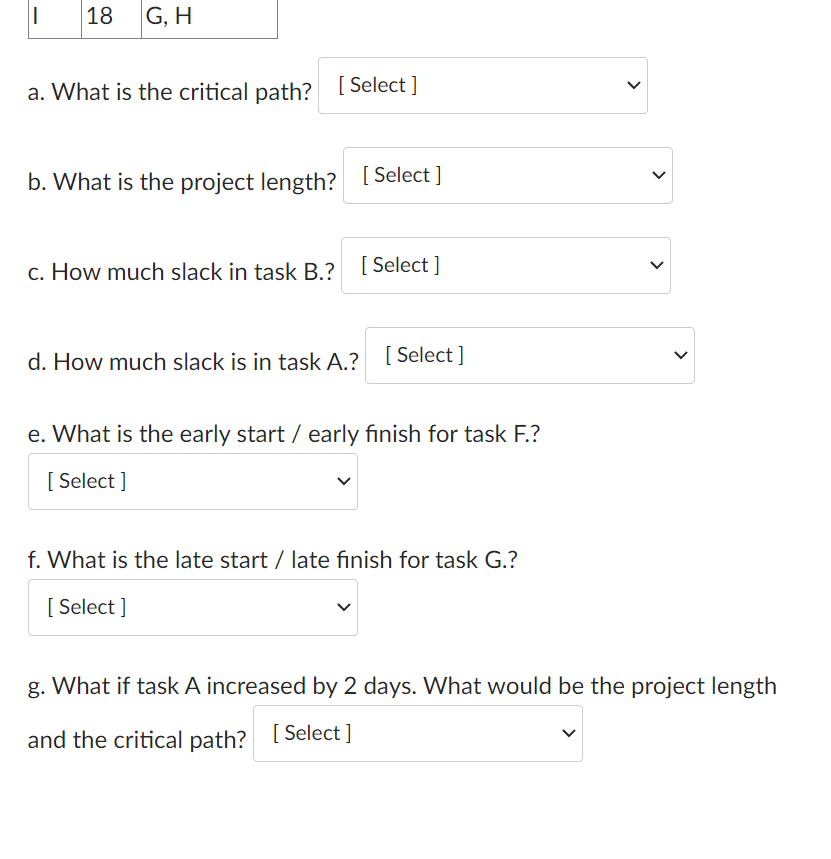Click the question text about task G

point(272,560)
